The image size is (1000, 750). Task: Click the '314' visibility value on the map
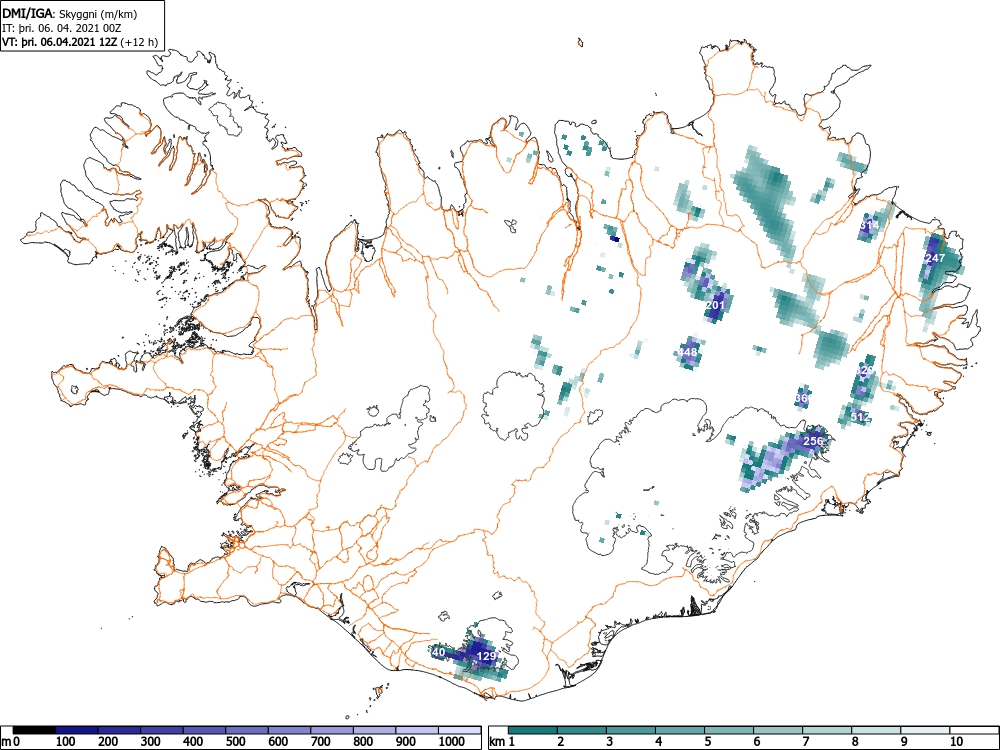[x=869, y=225]
